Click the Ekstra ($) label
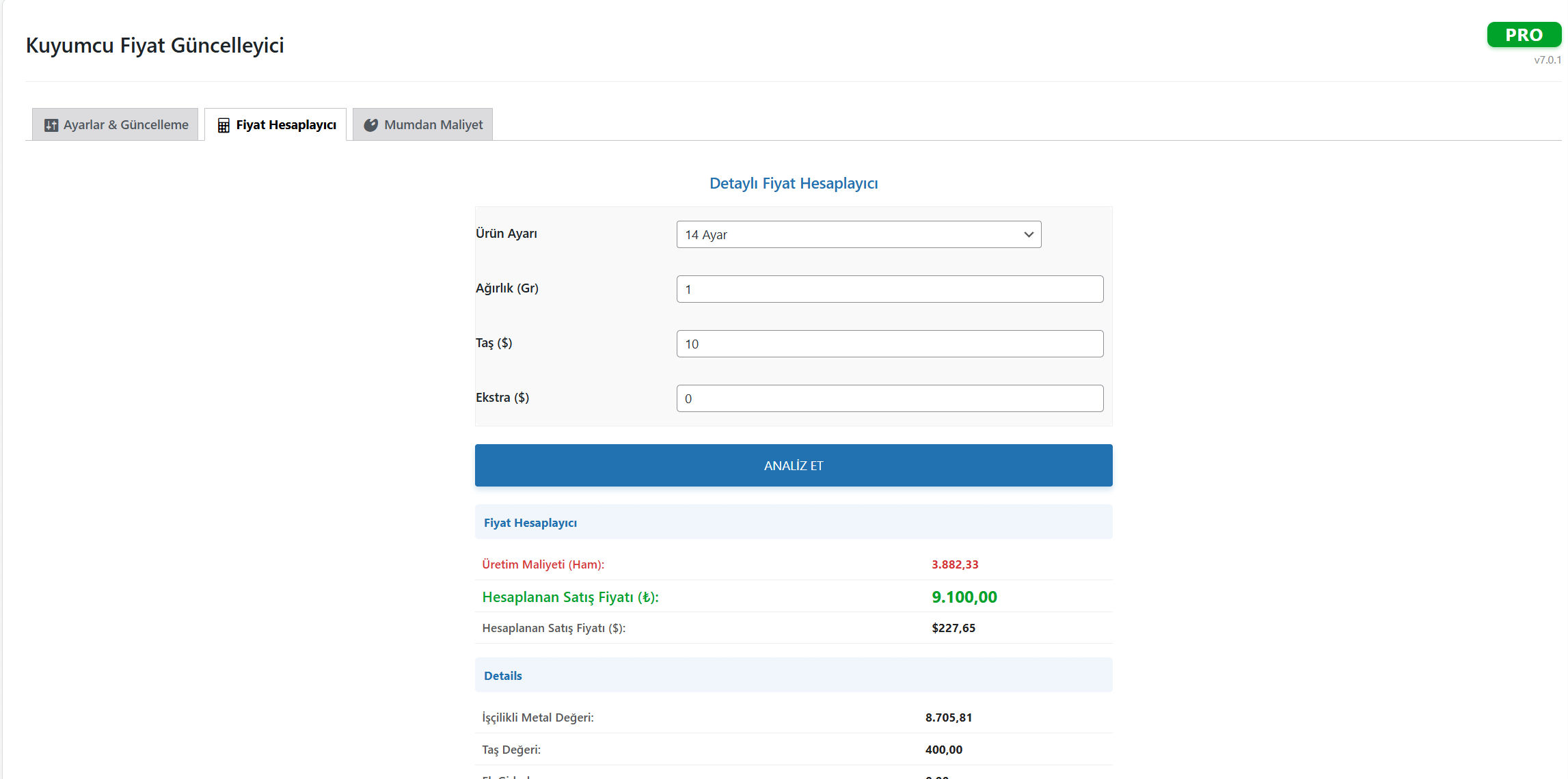 [502, 398]
